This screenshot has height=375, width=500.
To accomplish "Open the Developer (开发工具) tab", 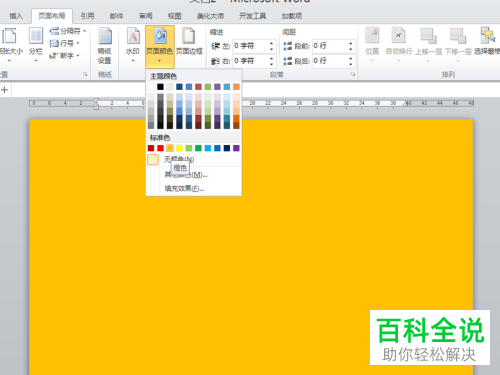I will pyautogui.click(x=252, y=16).
